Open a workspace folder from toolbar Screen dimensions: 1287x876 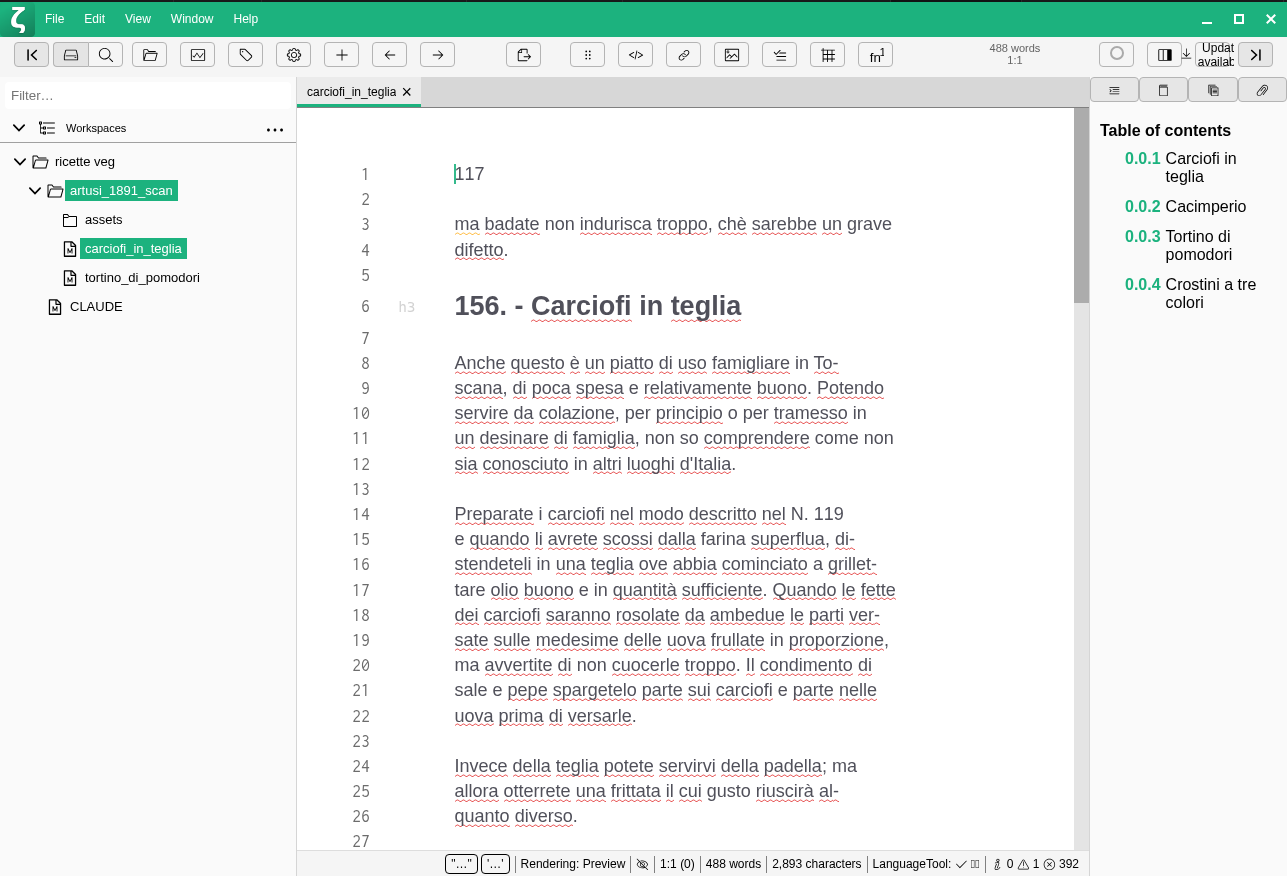(150, 55)
